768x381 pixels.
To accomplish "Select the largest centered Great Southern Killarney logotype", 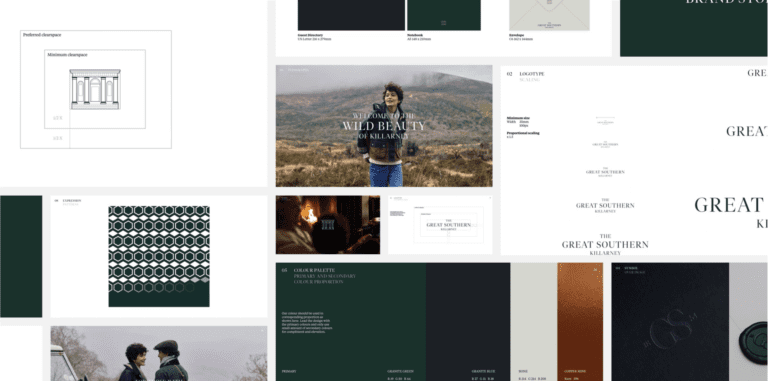I will click(605, 244).
